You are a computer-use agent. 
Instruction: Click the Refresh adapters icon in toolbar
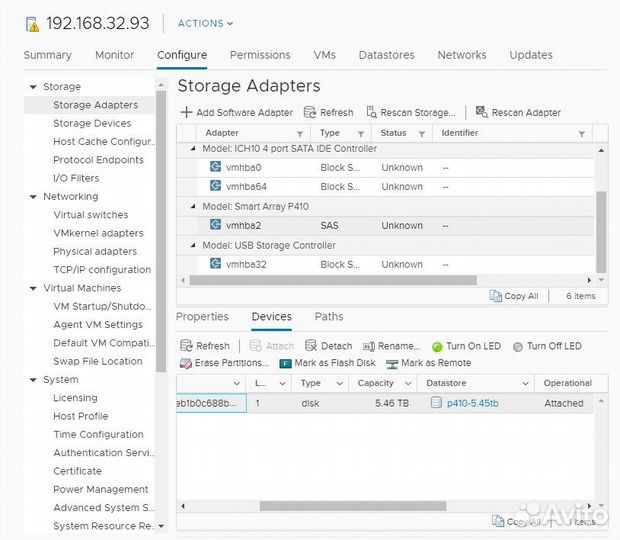point(310,112)
